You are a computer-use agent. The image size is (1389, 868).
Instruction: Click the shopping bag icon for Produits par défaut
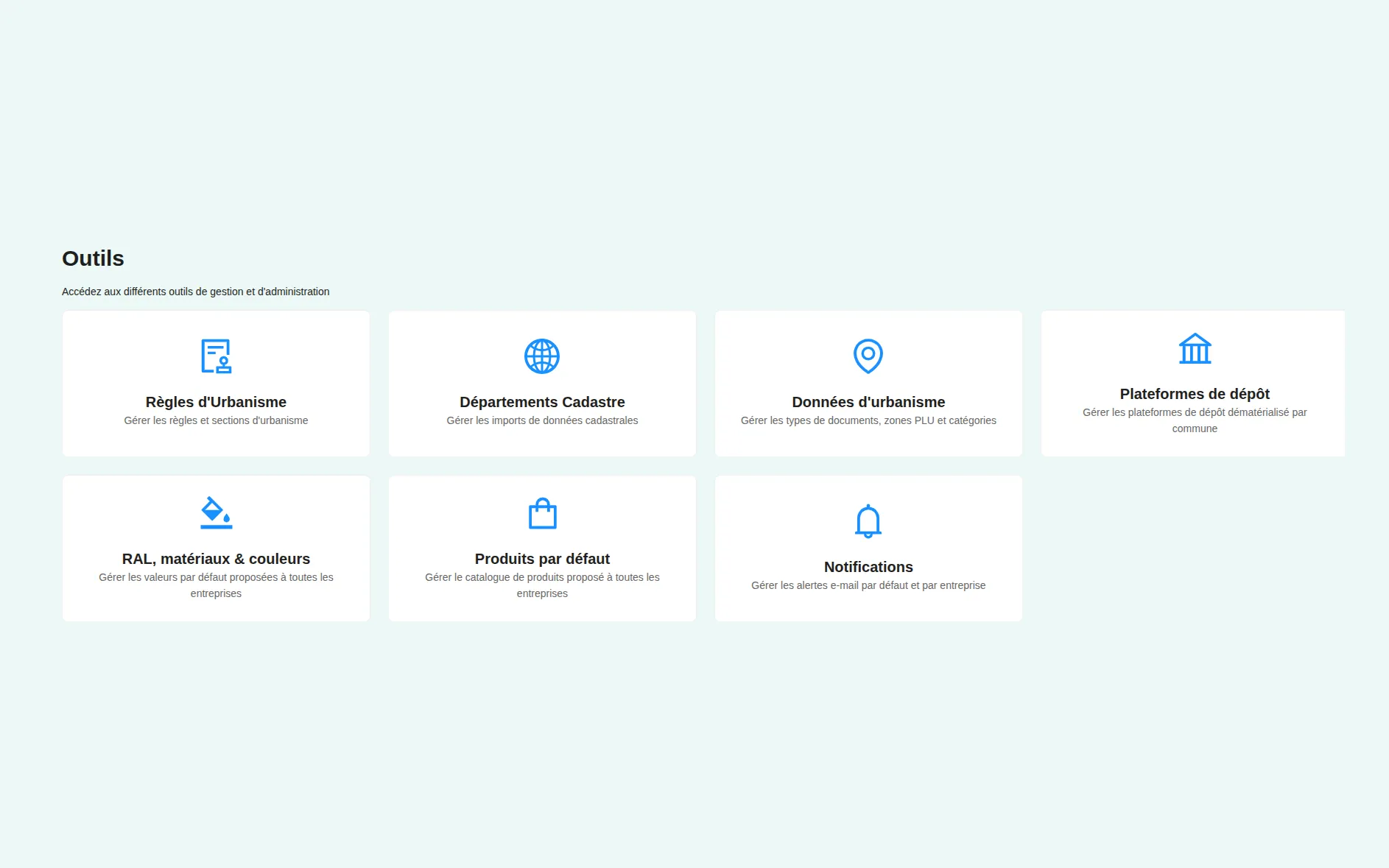(542, 513)
